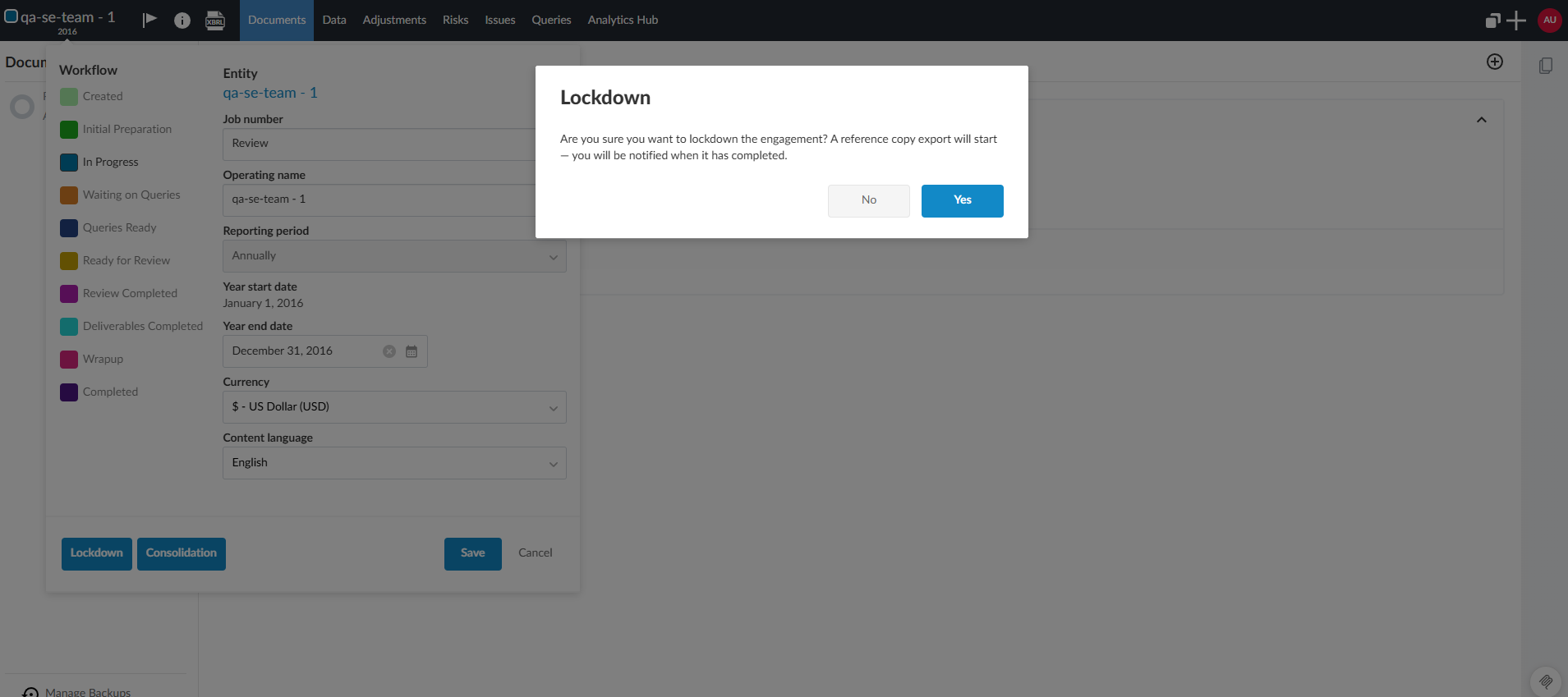Viewport: 1568px width, 697px height.
Task: Decline lockdown with the No button
Action: [869, 201]
